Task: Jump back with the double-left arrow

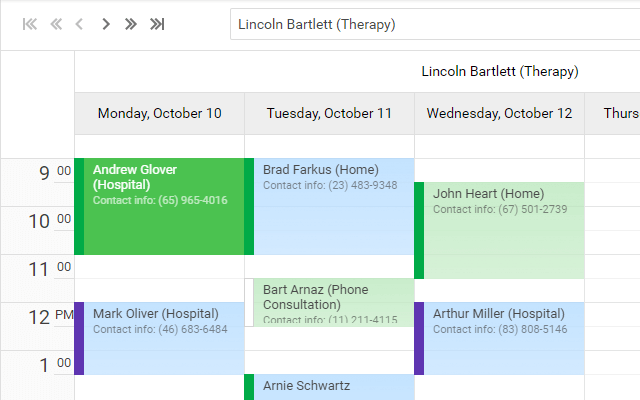Action: click(56, 24)
